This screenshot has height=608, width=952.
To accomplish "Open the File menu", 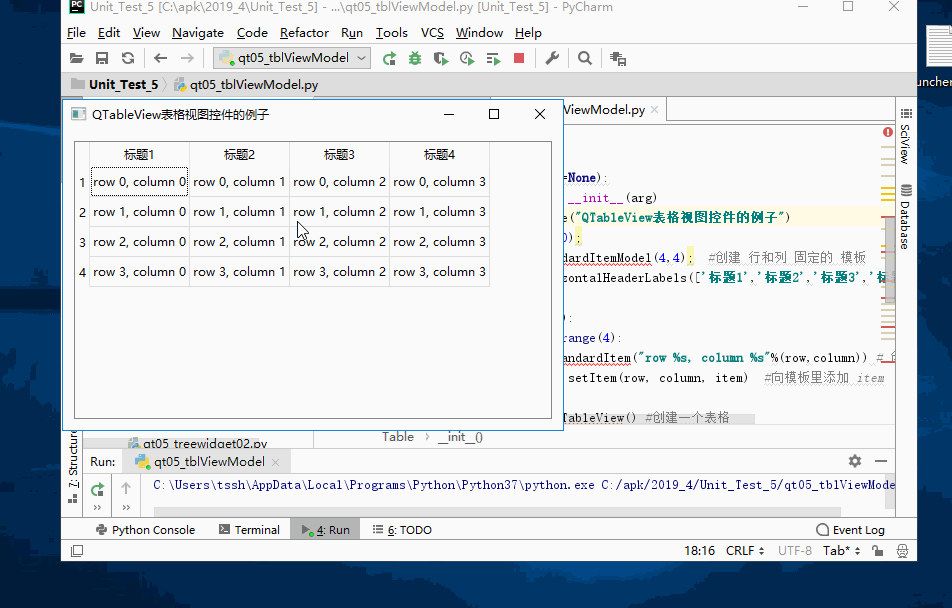I will pos(76,33).
